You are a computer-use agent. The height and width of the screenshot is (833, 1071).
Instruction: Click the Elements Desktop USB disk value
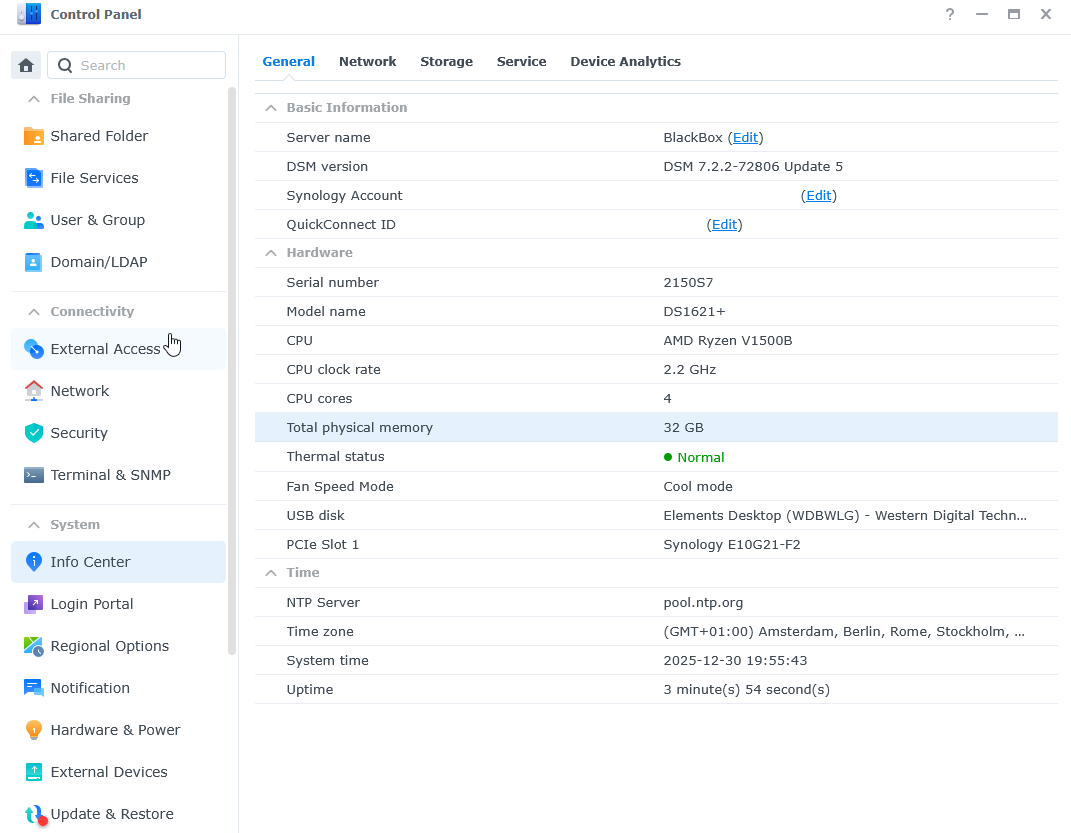[845, 516]
